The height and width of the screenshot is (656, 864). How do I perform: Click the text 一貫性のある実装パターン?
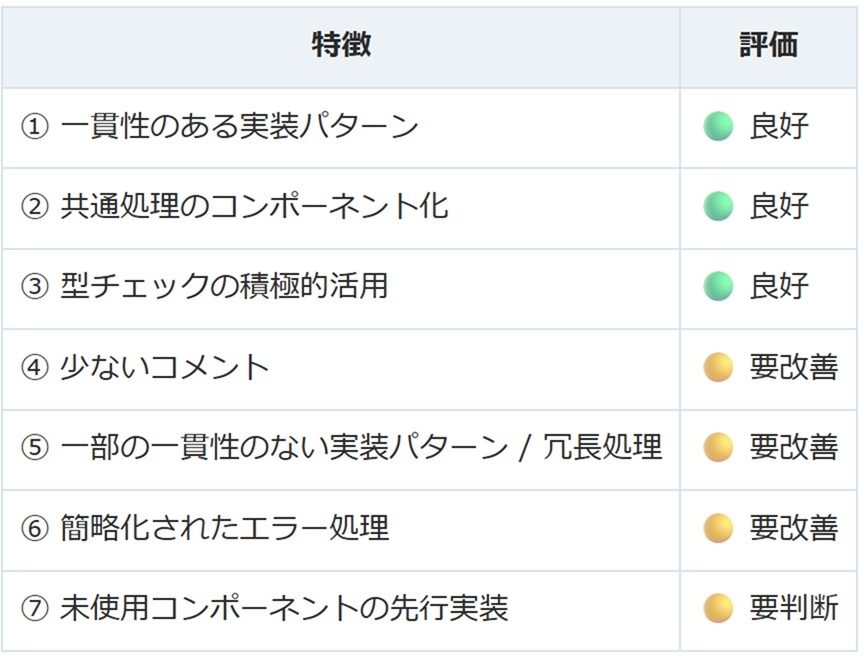tap(240, 126)
